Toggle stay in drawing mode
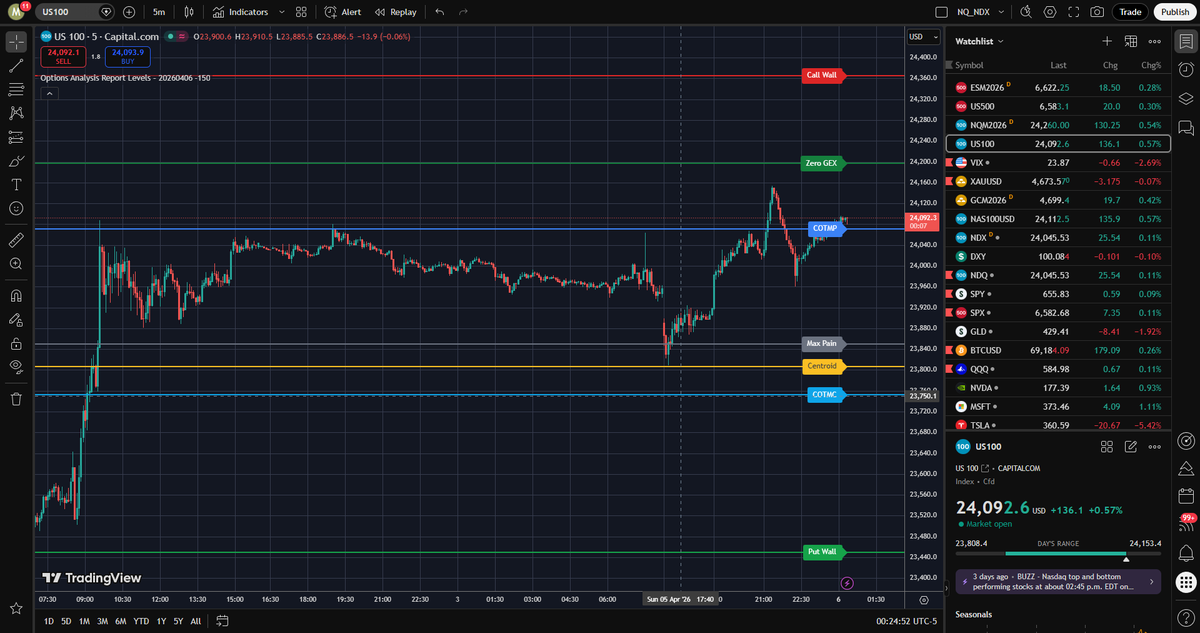 pyautogui.click(x=16, y=320)
